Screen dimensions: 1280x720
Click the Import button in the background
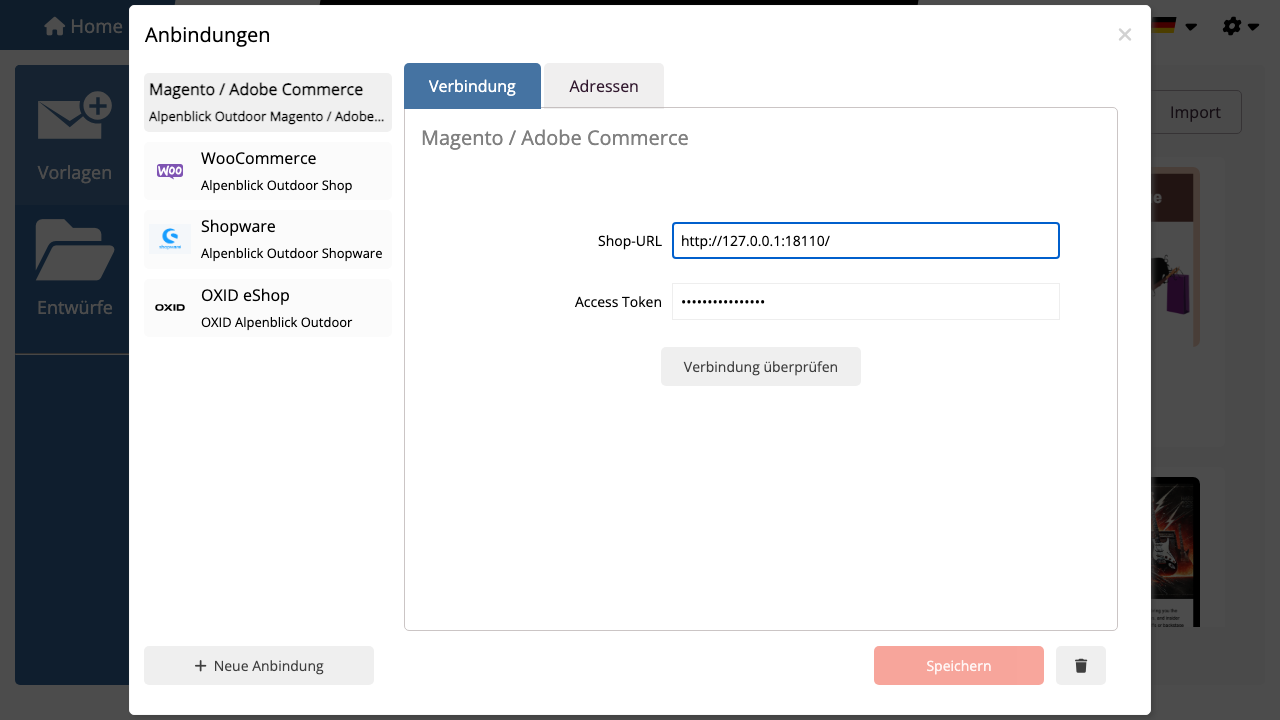1196,112
